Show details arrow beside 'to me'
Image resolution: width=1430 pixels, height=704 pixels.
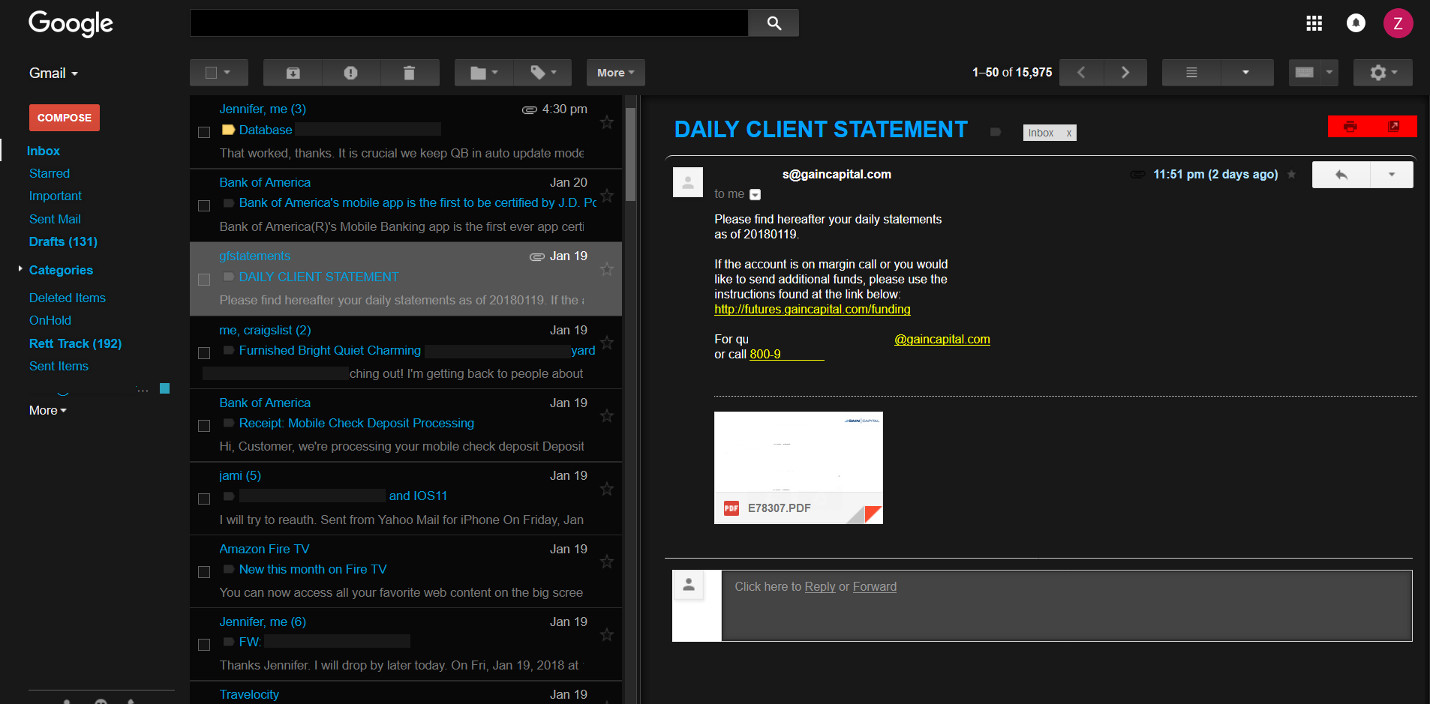coord(755,195)
